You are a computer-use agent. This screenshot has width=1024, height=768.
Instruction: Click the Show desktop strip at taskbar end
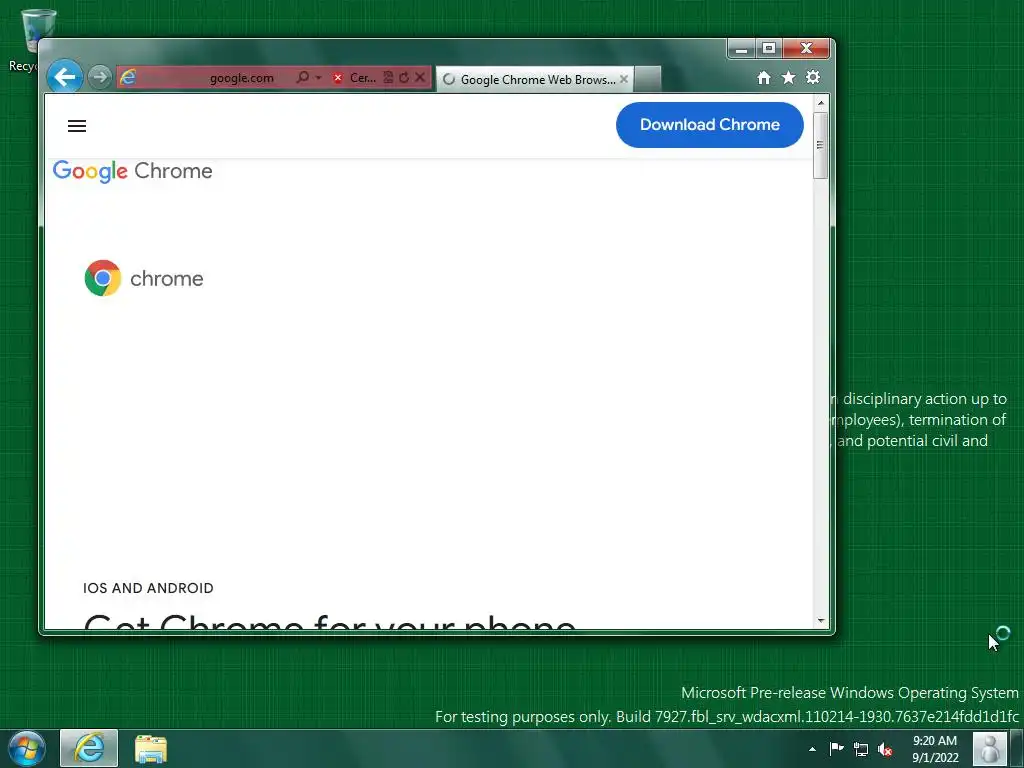click(1017, 748)
